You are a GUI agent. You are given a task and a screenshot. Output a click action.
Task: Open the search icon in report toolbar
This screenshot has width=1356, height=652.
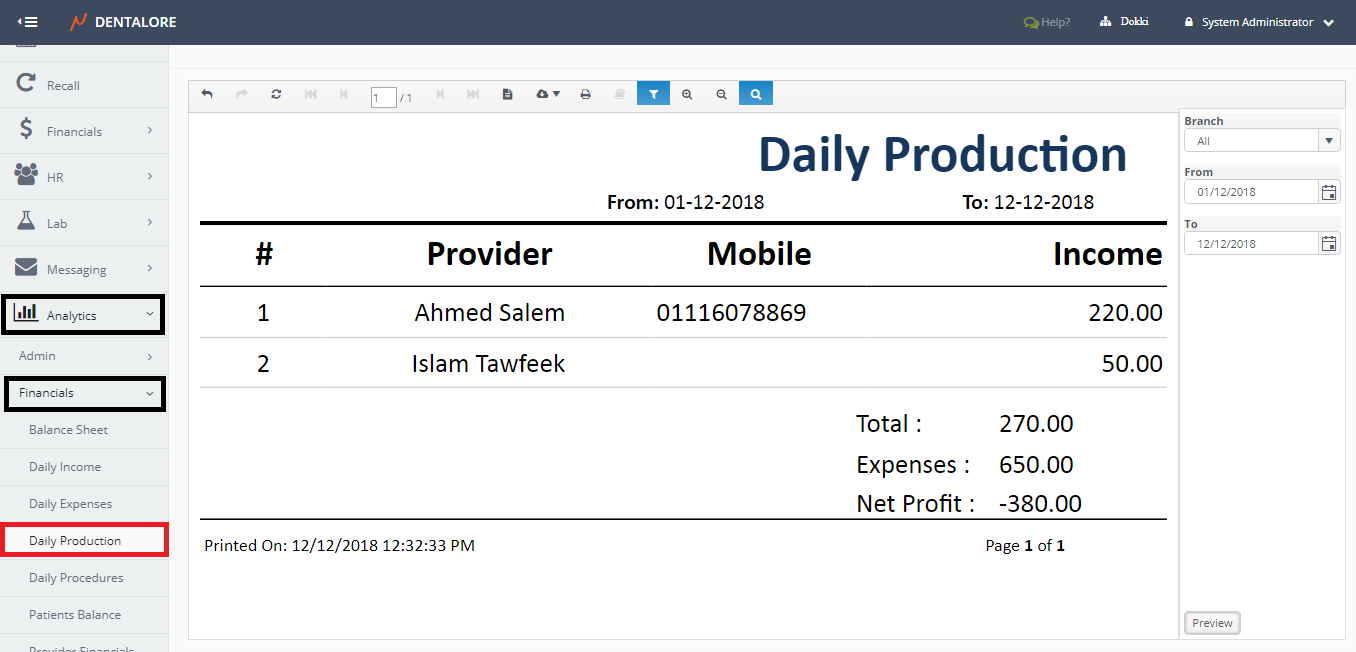[x=756, y=94]
